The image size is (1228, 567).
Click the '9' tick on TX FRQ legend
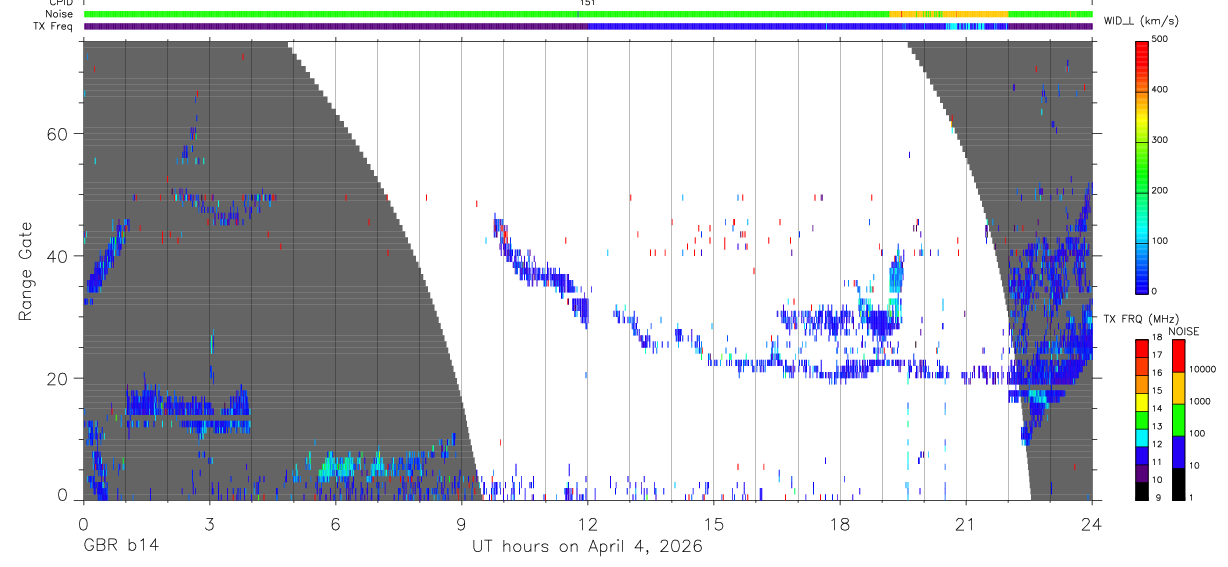click(1158, 498)
